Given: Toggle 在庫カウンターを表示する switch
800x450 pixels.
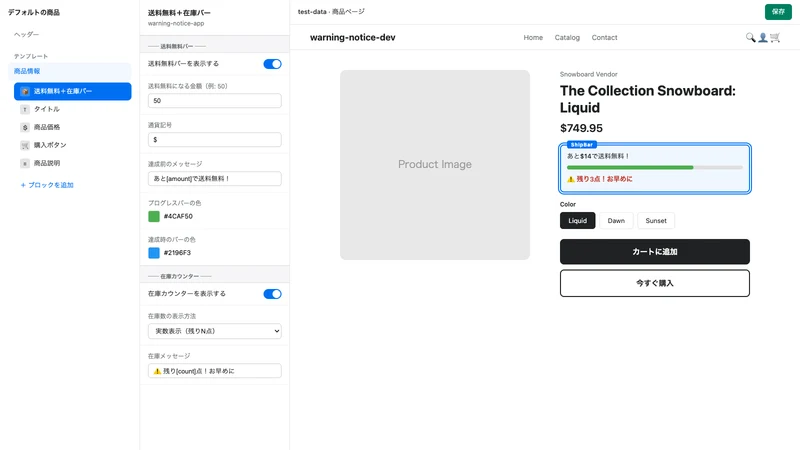Looking at the screenshot, I should point(272,294).
